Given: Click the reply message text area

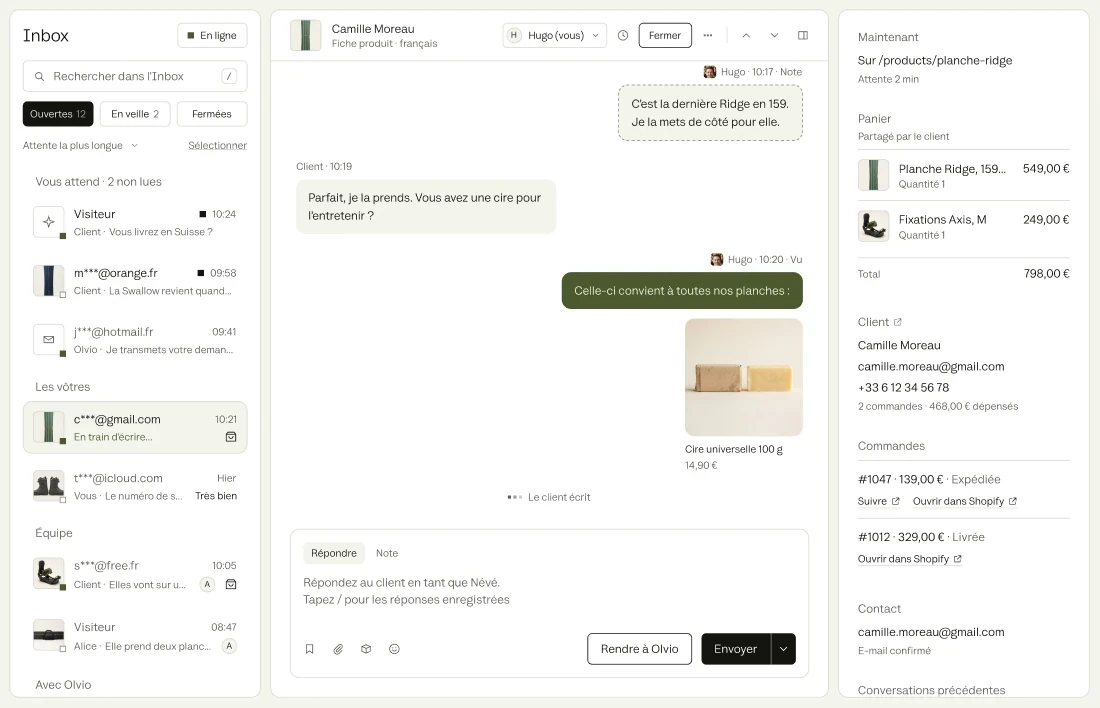Looking at the screenshot, I should click(x=549, y=592).
